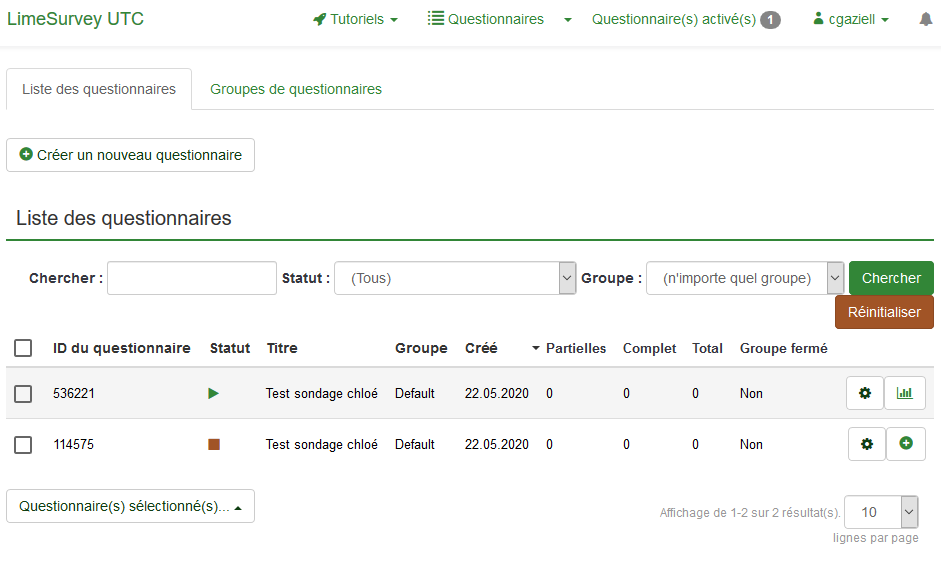Create a new questionnaire
The image size is (941, 569).
pos(131,155)
